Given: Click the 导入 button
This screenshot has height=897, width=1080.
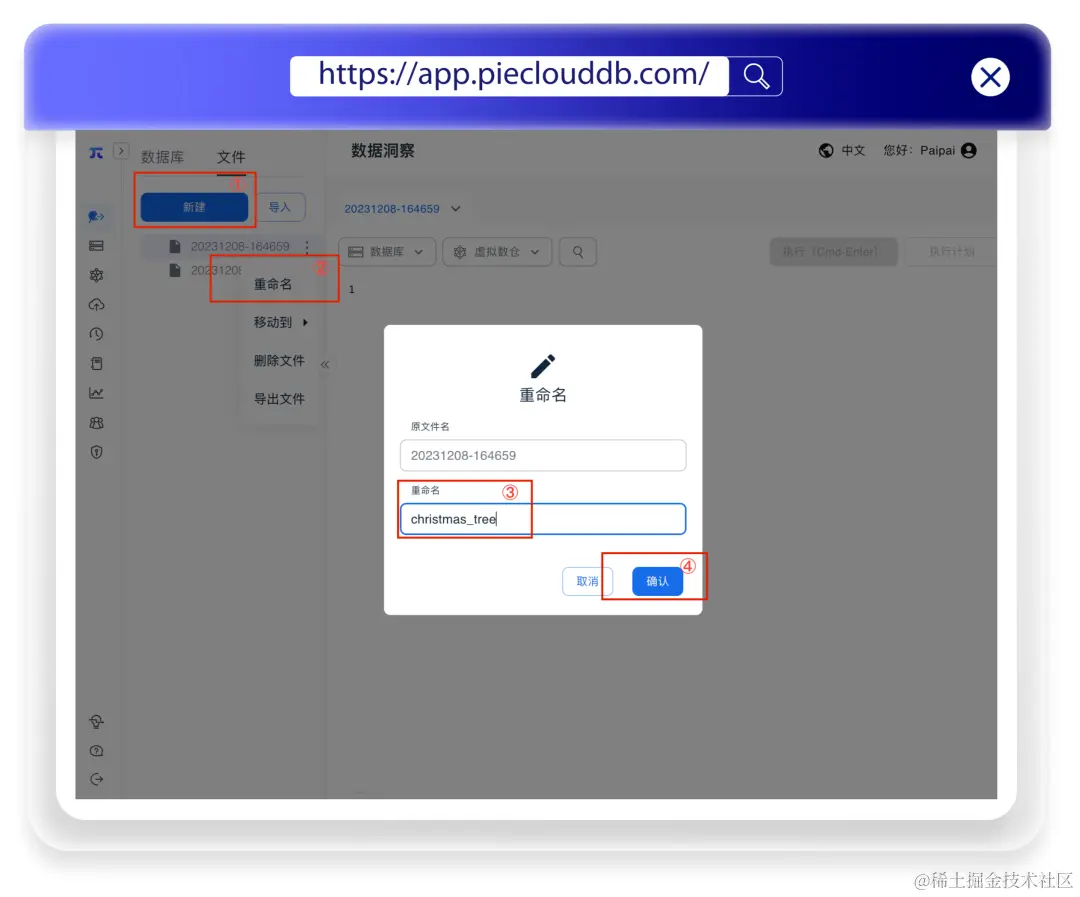Looking at the screenshot, I should coord(280,207).
